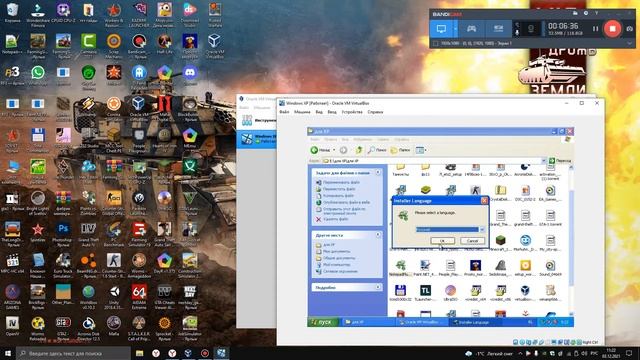Open Worms Armageddon desktop icon
The image size is (640, 360).
tap(139, 264)
